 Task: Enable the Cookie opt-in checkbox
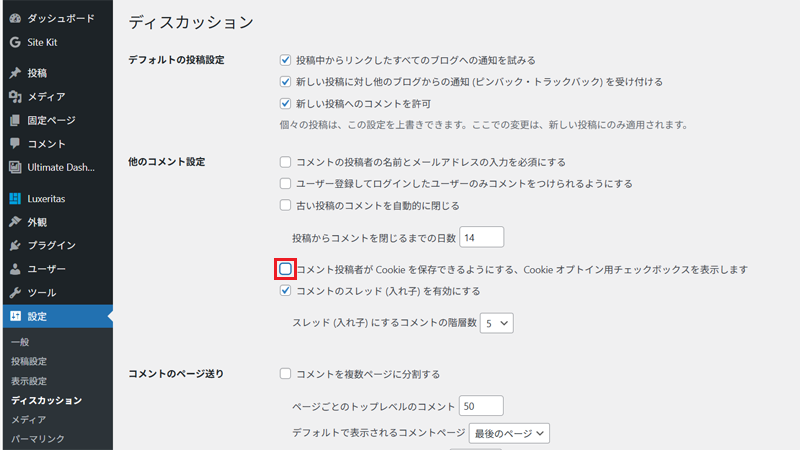pos(286,269)
